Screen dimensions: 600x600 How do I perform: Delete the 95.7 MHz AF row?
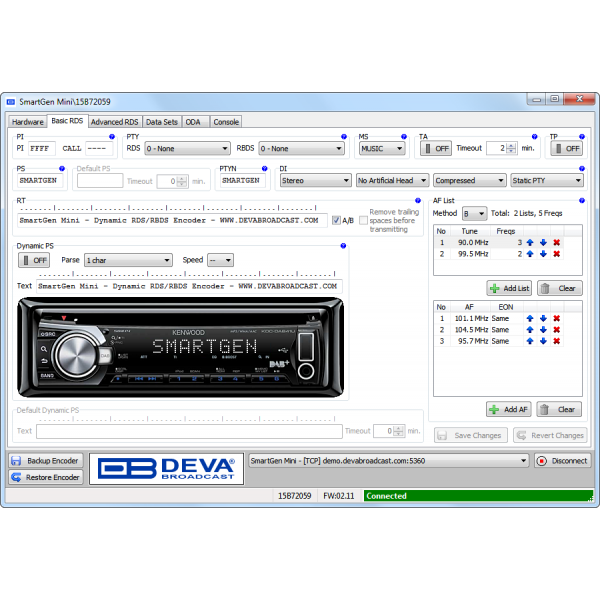(557, 341)
